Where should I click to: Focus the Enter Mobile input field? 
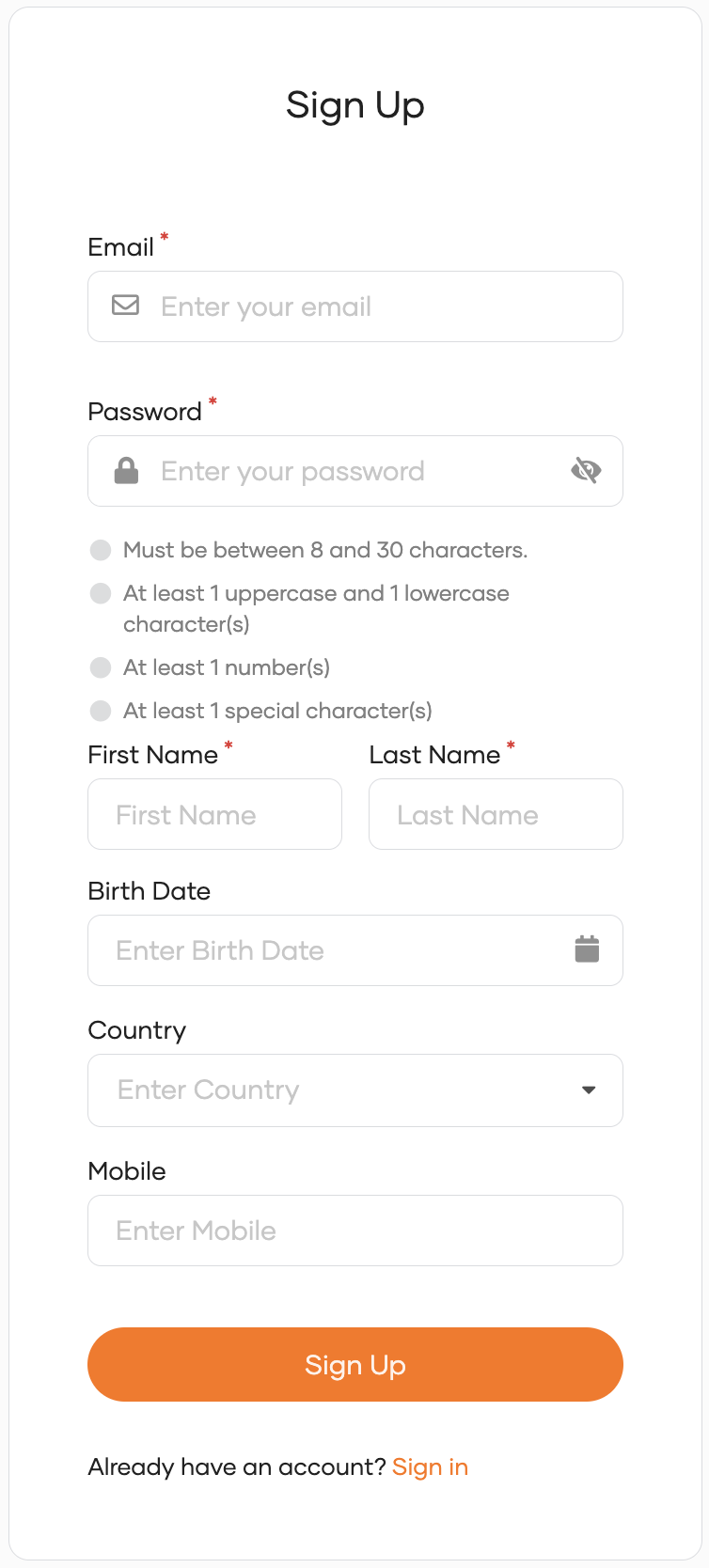point(354,1231)
